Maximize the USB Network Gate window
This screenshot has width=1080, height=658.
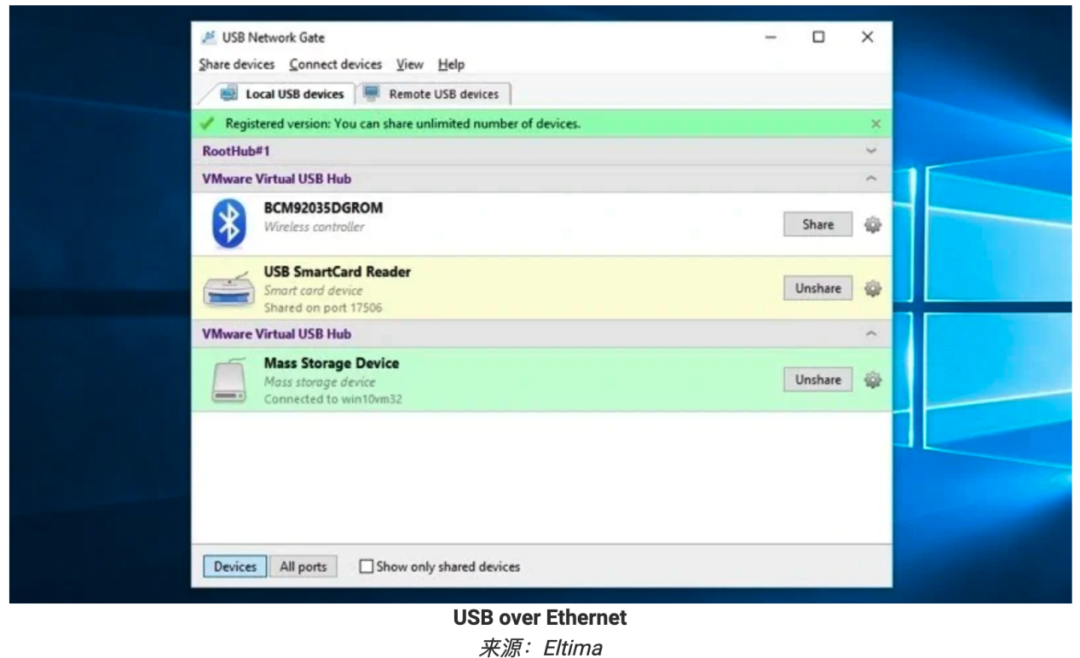(x=818, y=37)
